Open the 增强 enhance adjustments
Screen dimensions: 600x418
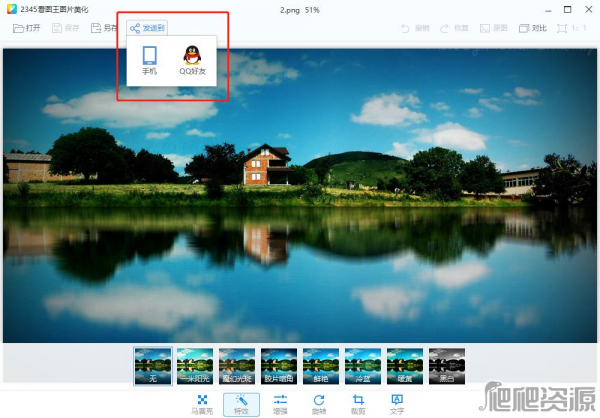[280, 403]
